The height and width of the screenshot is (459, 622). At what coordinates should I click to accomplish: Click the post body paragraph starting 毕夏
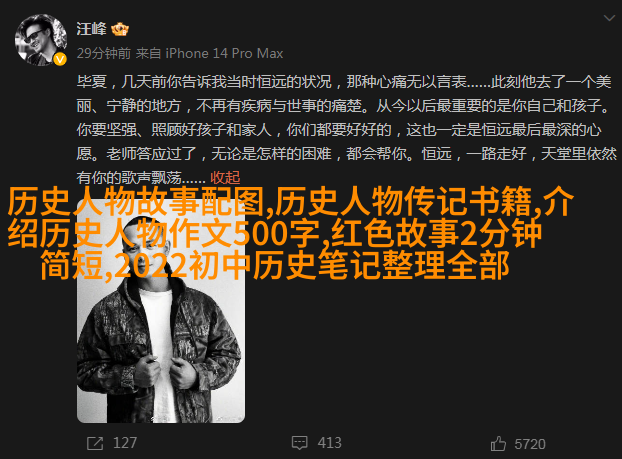tap(347, 130)
